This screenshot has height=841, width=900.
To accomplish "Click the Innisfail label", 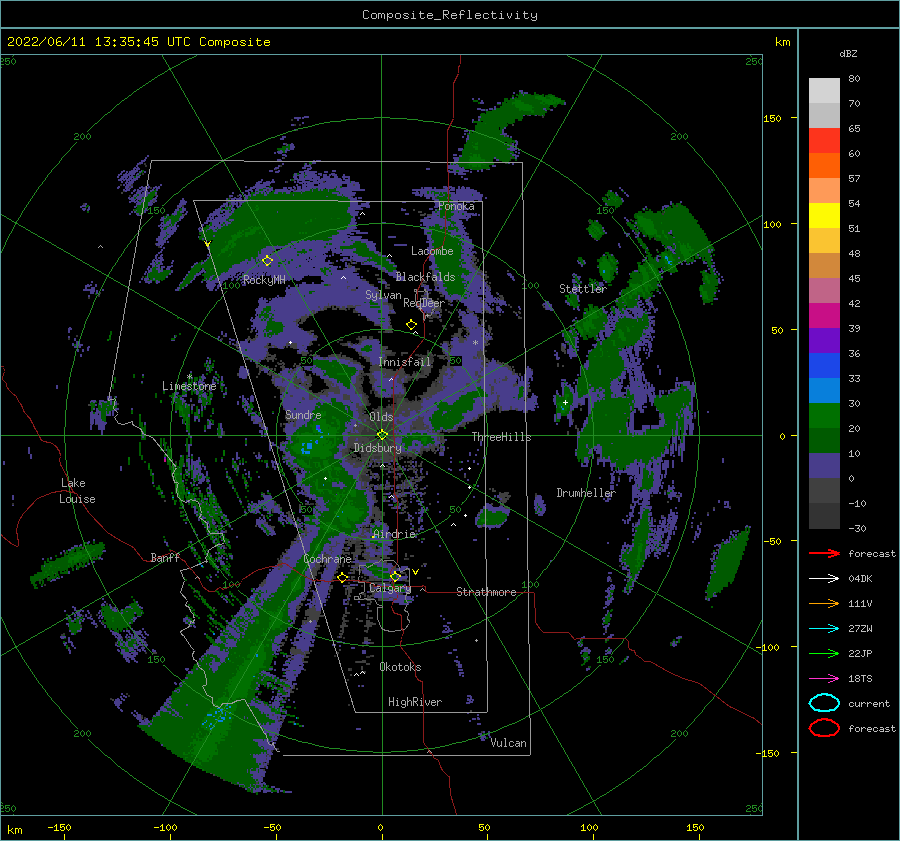I will pos(405,362).
